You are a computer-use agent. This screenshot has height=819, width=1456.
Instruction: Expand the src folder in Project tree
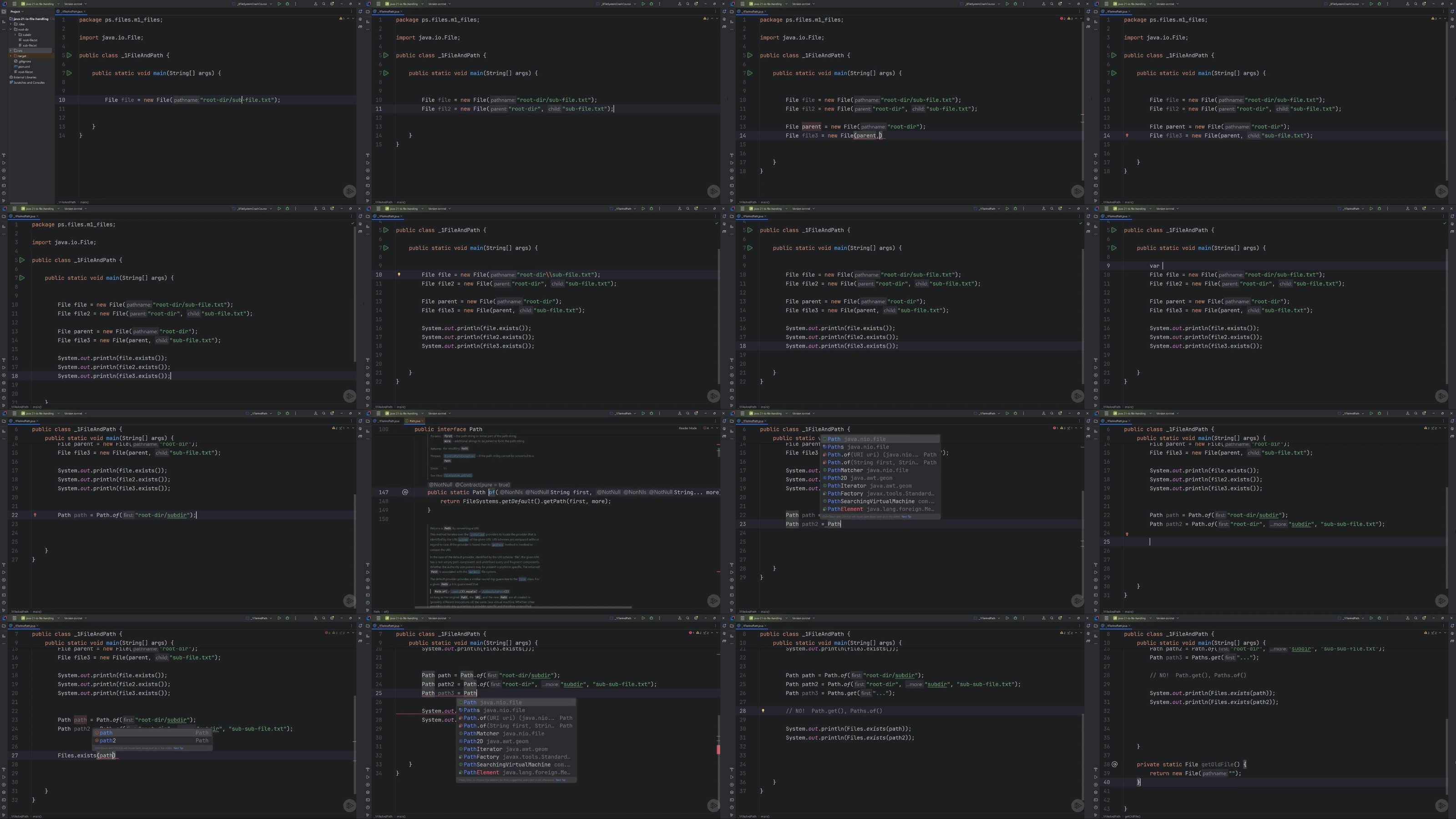tap(11, 51)
